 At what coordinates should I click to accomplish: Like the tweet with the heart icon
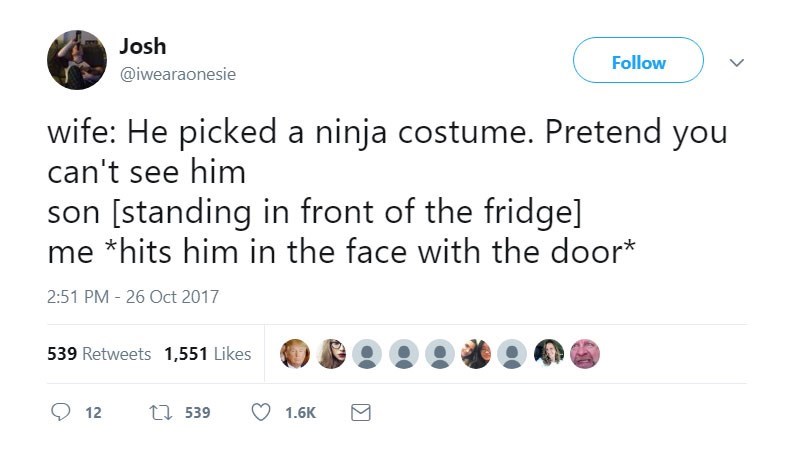264,412
